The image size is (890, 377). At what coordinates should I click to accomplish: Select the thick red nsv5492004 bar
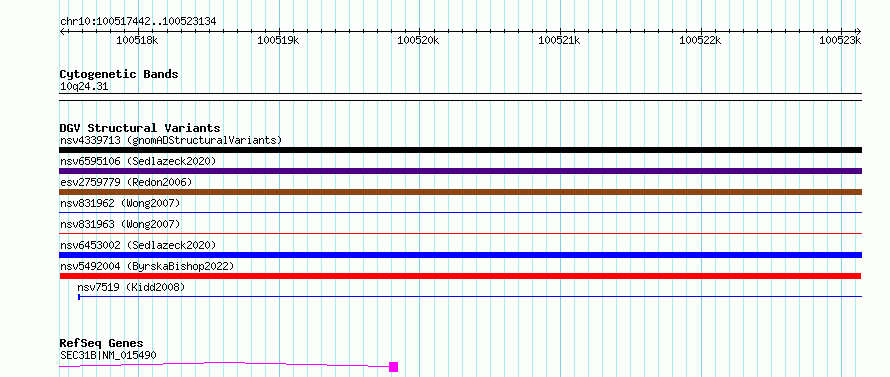(x=460, y=276)
